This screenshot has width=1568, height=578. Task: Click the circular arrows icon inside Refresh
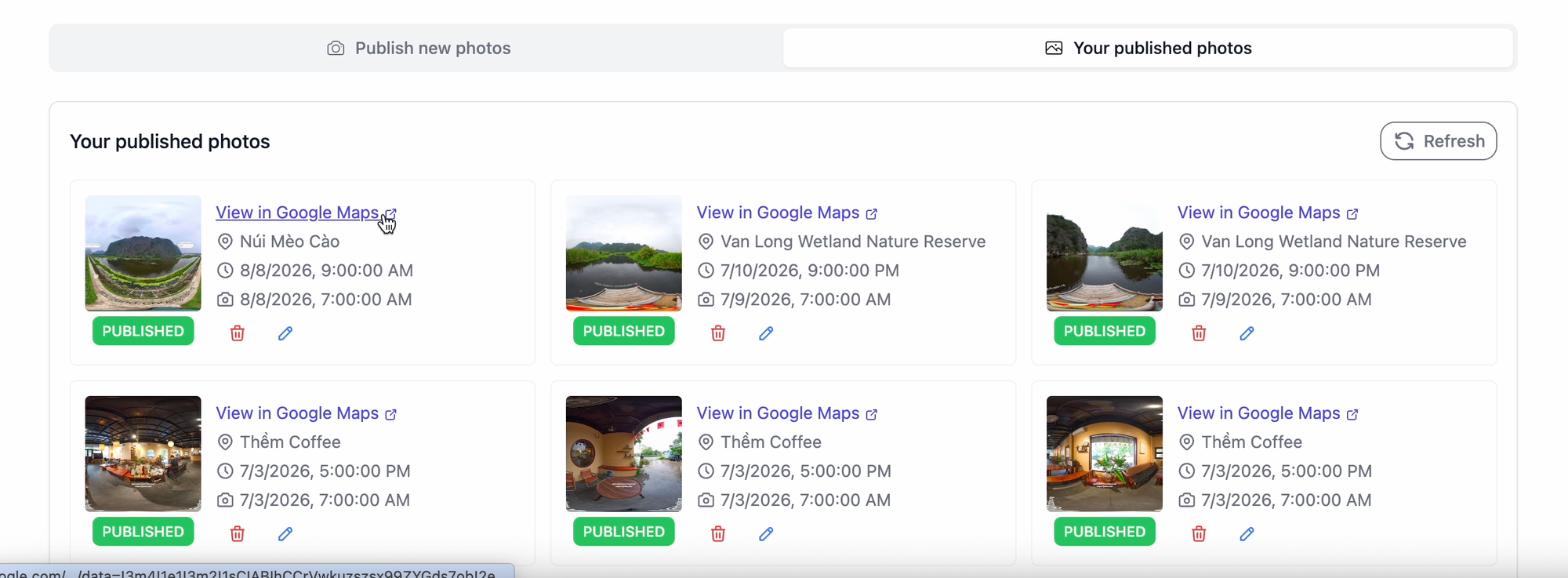pyautogui.click(x=1404, y=141)
